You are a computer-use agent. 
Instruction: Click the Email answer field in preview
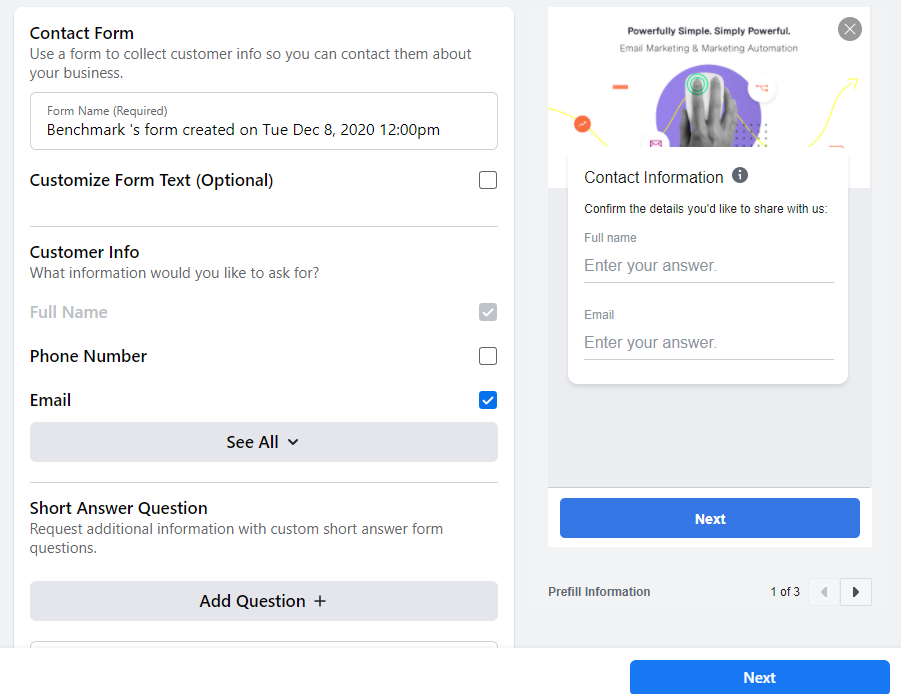coord(708,343)
